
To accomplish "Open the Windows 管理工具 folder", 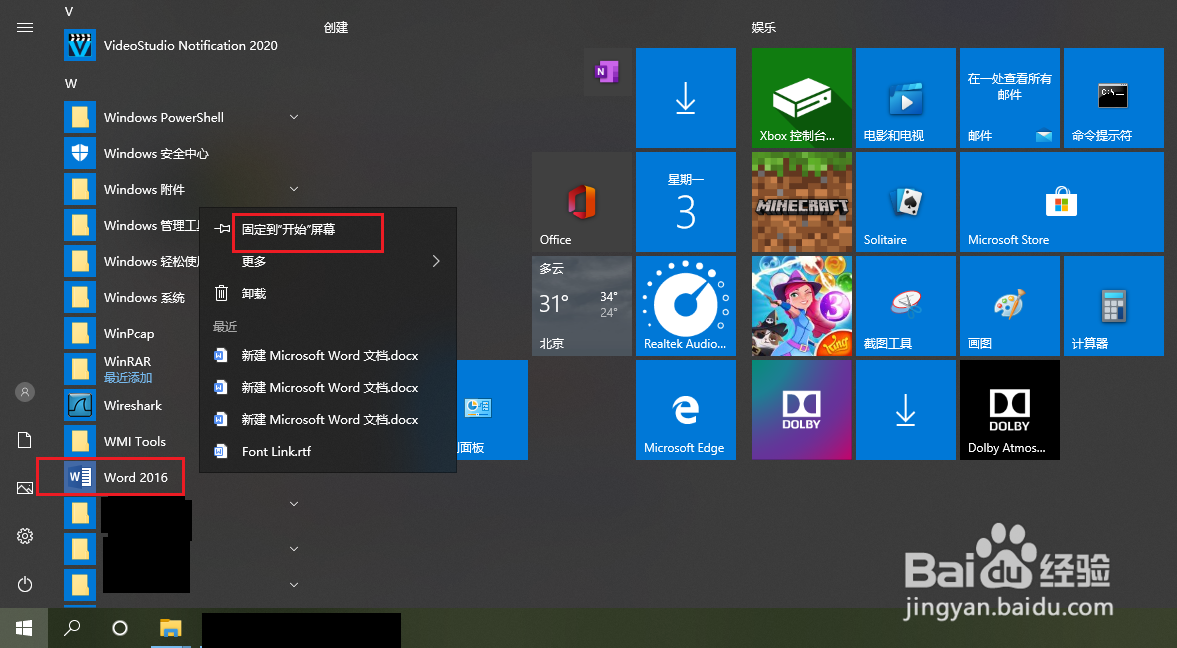I will (132, 225).
